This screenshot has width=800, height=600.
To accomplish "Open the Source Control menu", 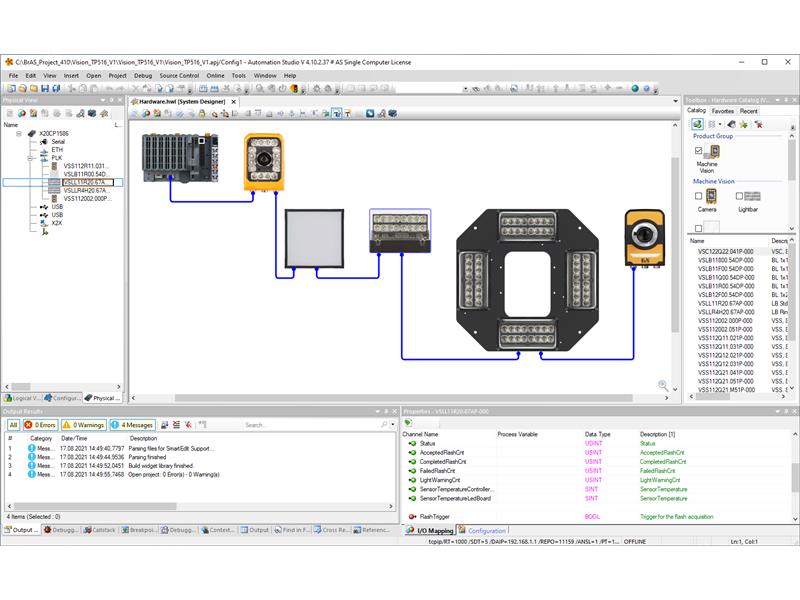I will tap(179, 76).
